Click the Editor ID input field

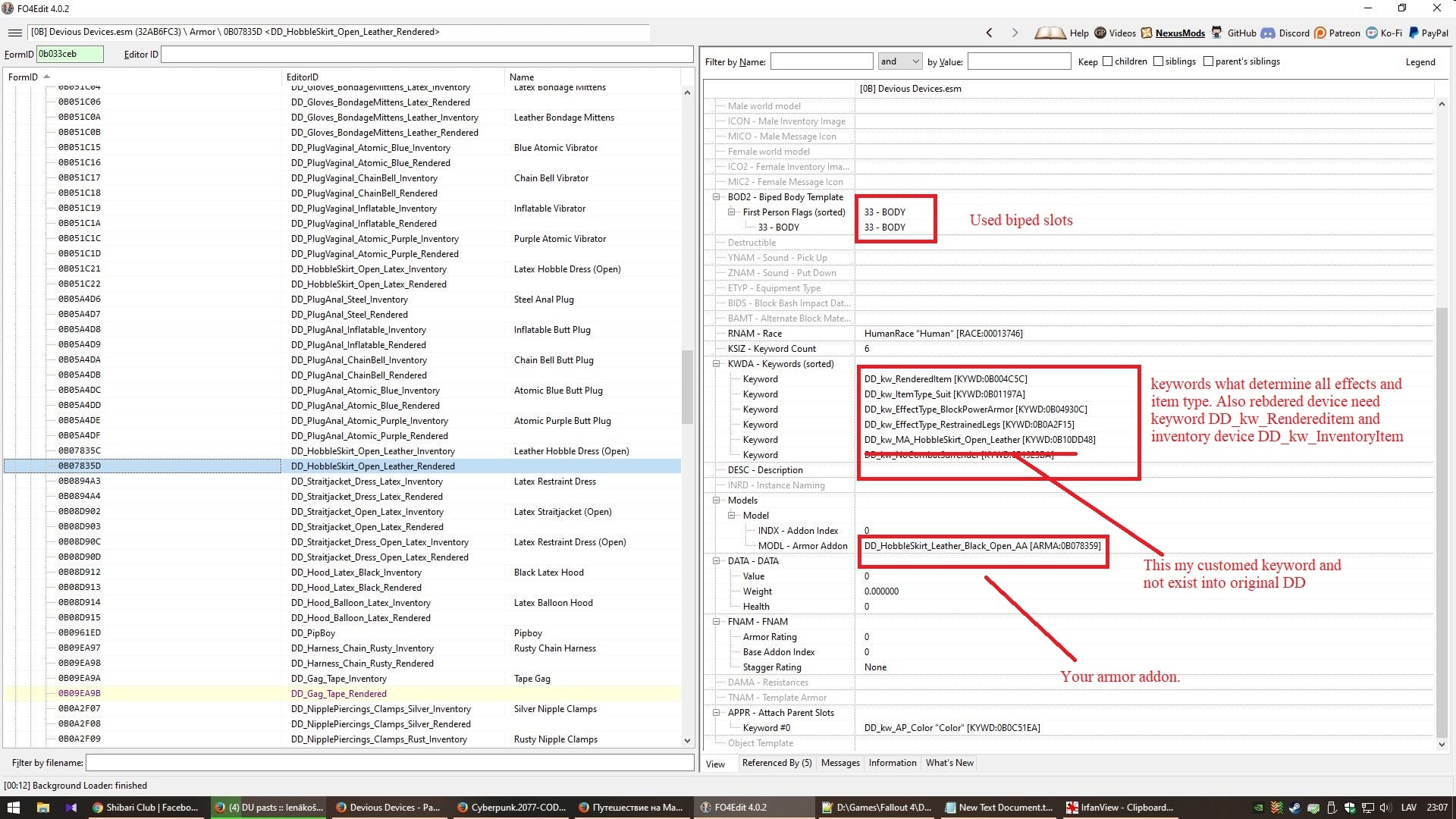click(427, 55)
